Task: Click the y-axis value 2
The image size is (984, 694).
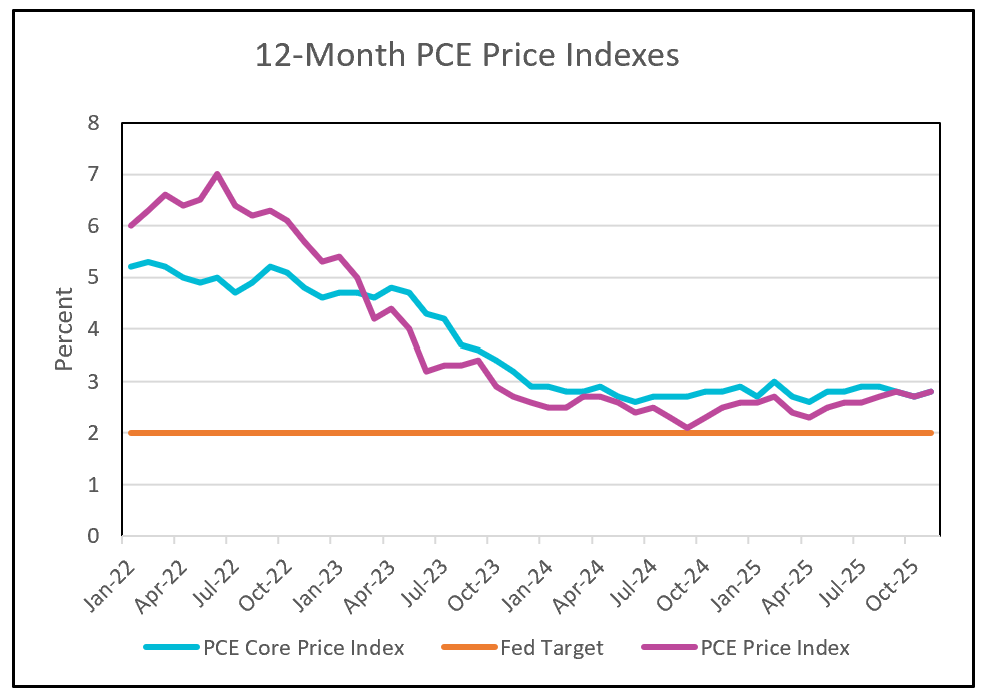Action: tap(95, 433)
